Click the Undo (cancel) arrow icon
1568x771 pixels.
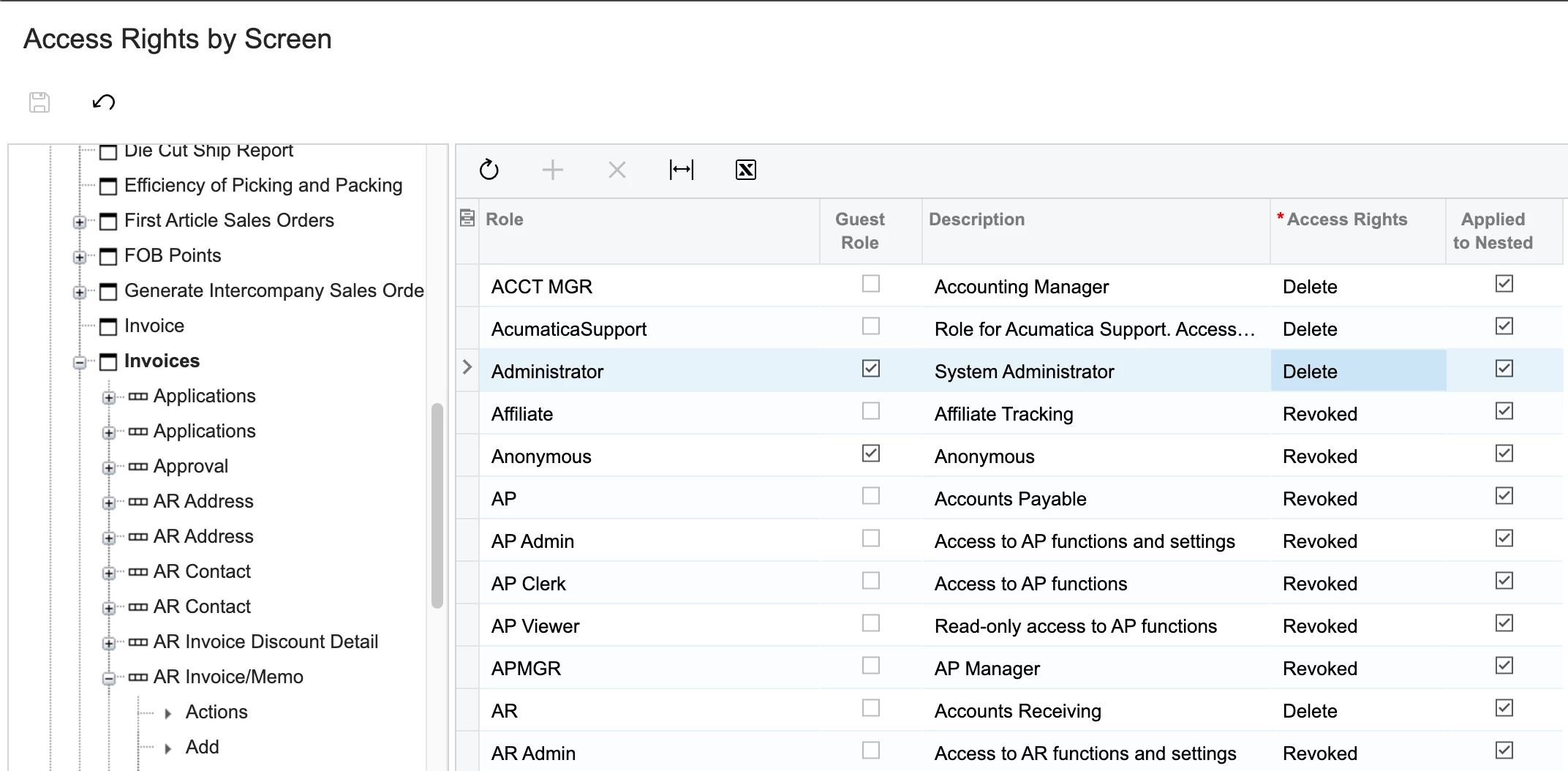point(104,102)
